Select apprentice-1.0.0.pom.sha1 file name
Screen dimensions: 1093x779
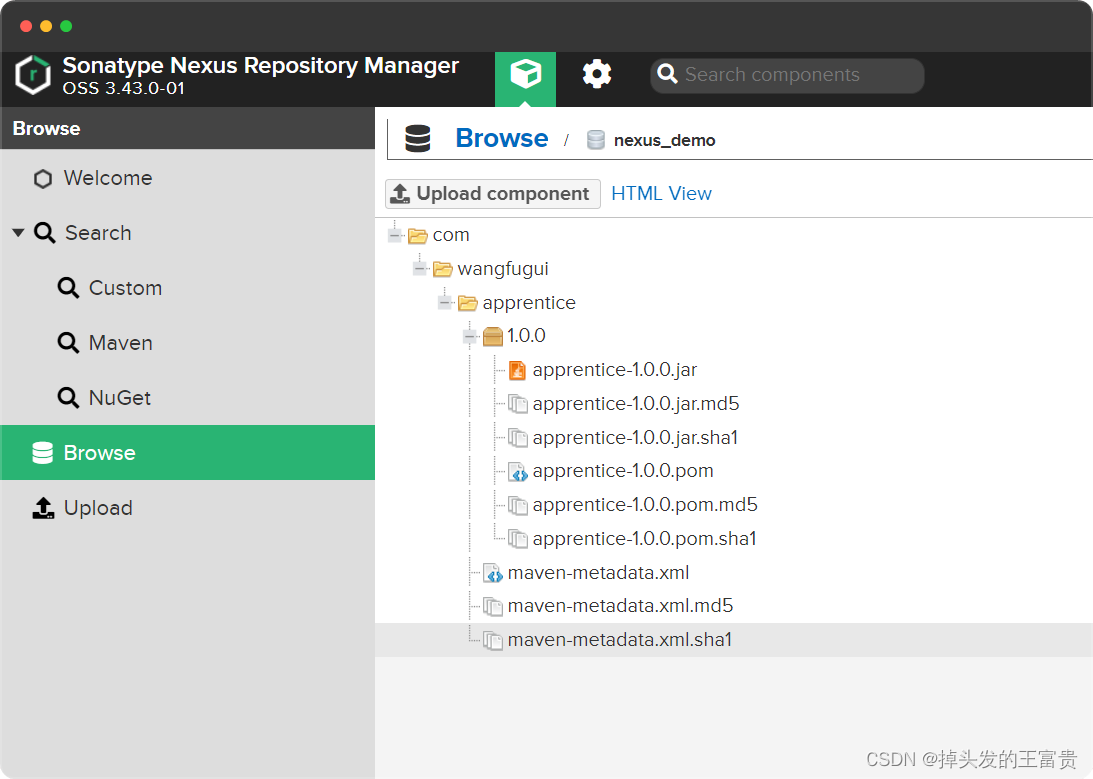[x=644, y=539]
